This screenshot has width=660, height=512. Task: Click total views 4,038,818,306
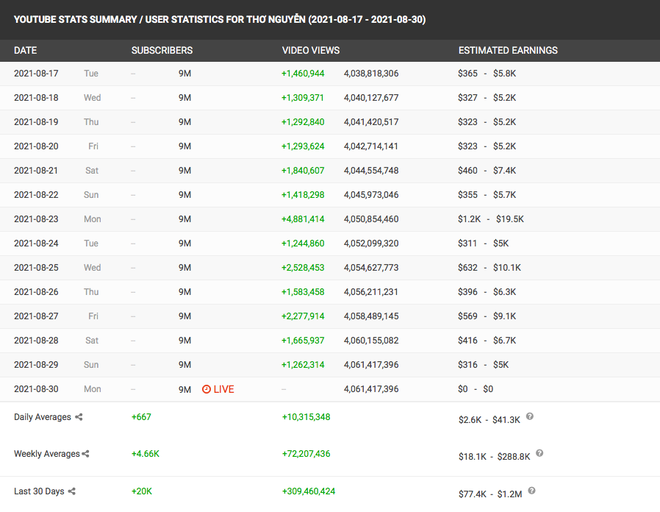click(x=371, y=73)
